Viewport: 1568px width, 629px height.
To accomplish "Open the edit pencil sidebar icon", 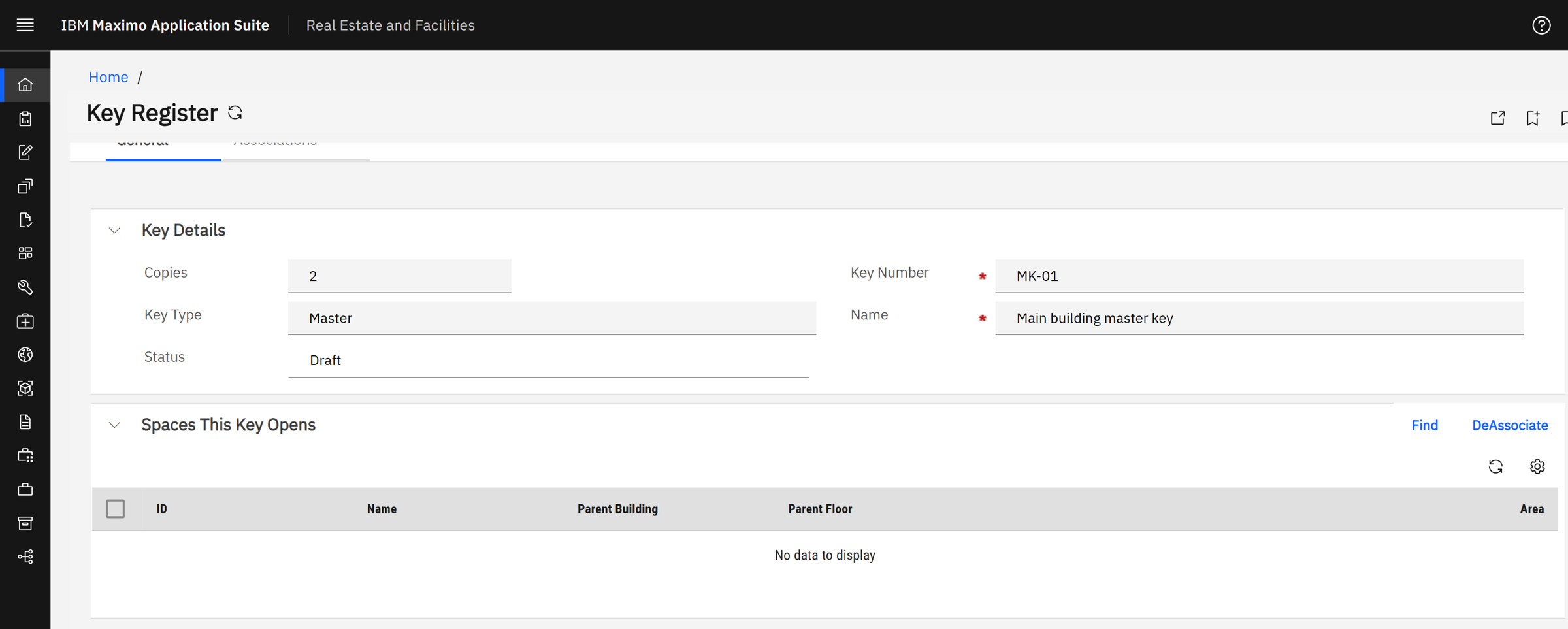I will 25,152.
